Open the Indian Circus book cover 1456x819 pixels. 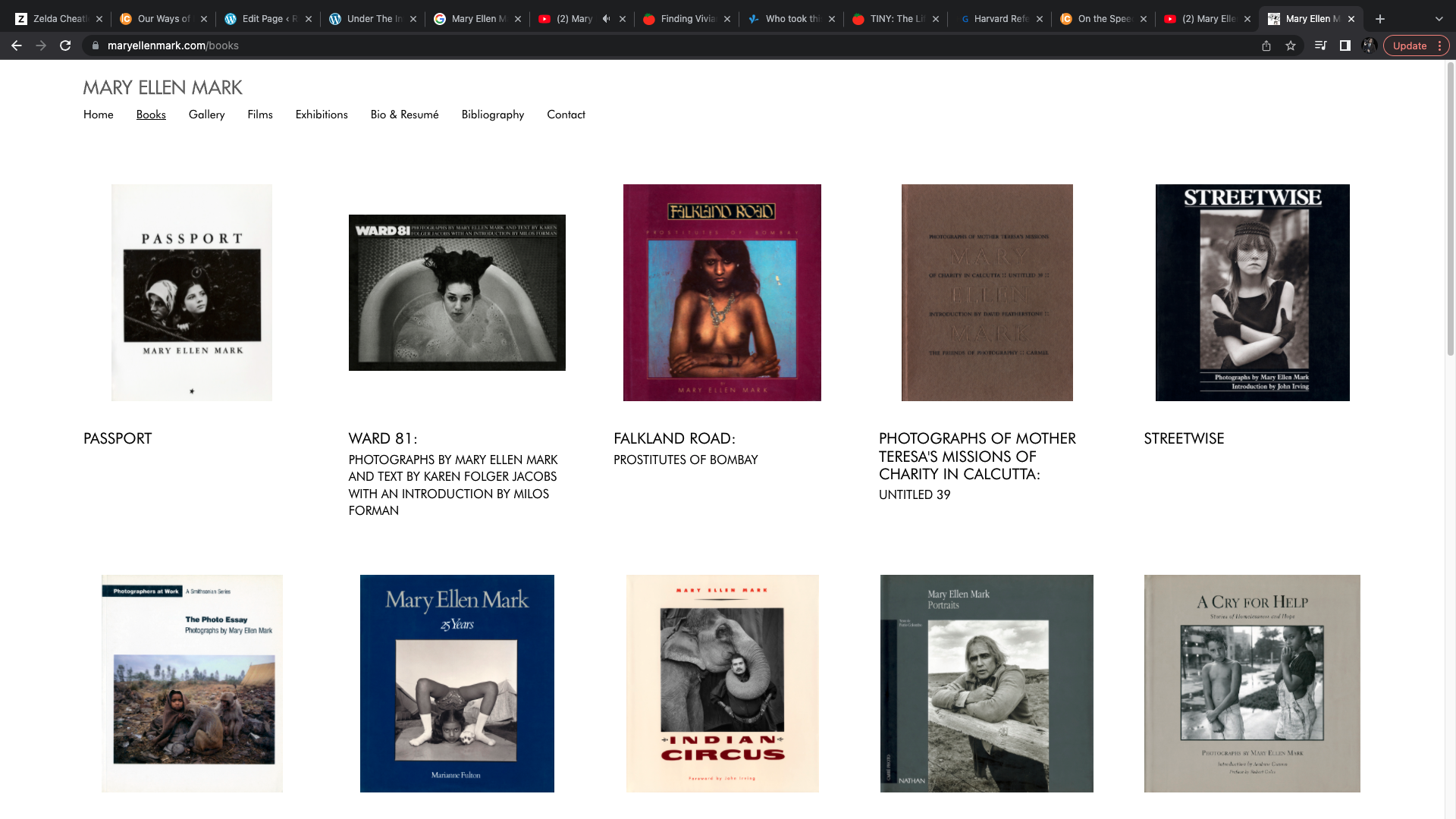pos(723,684)
